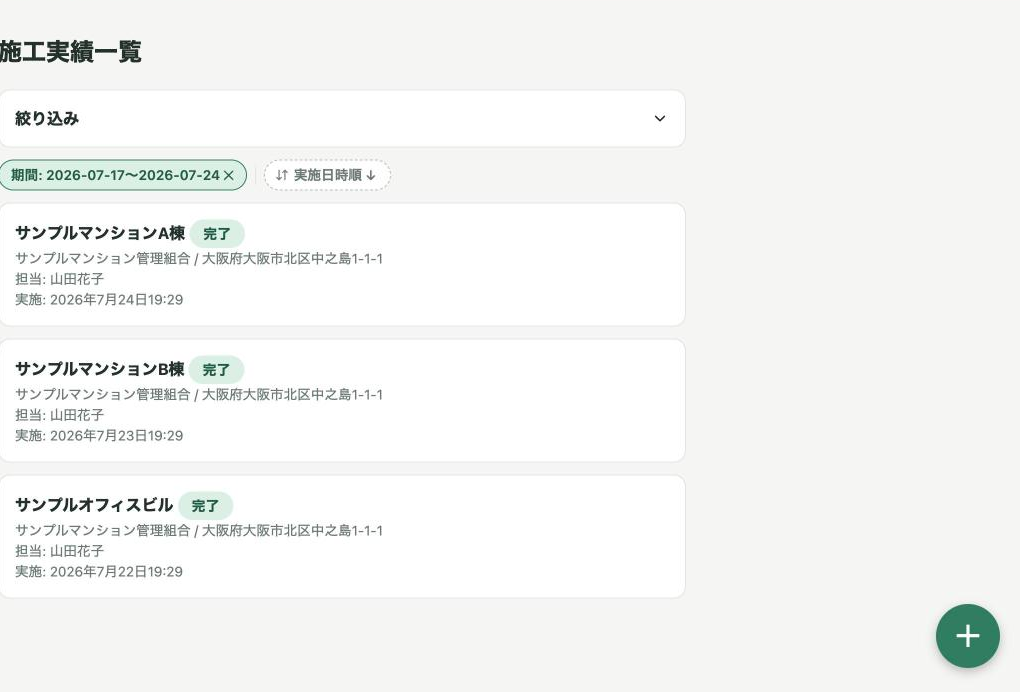This screenshot has width=1020, height=692.
Task: Click the green plus add button
Action: [967, 635]
